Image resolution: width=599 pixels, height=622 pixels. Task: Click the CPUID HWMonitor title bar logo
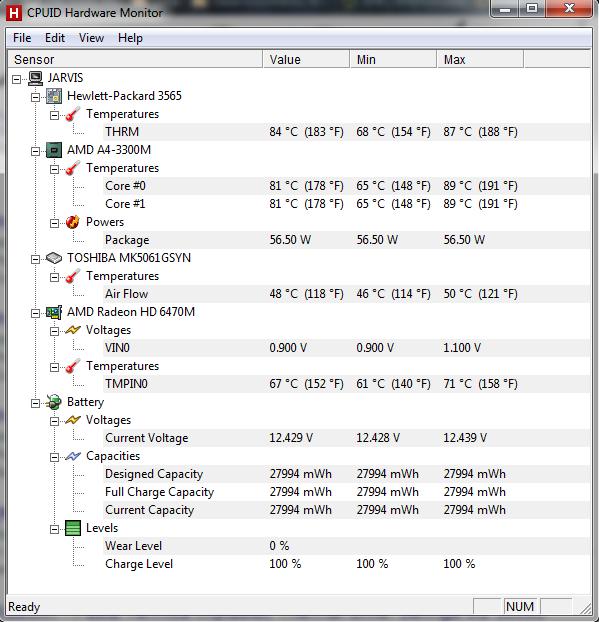coord(13,13)
